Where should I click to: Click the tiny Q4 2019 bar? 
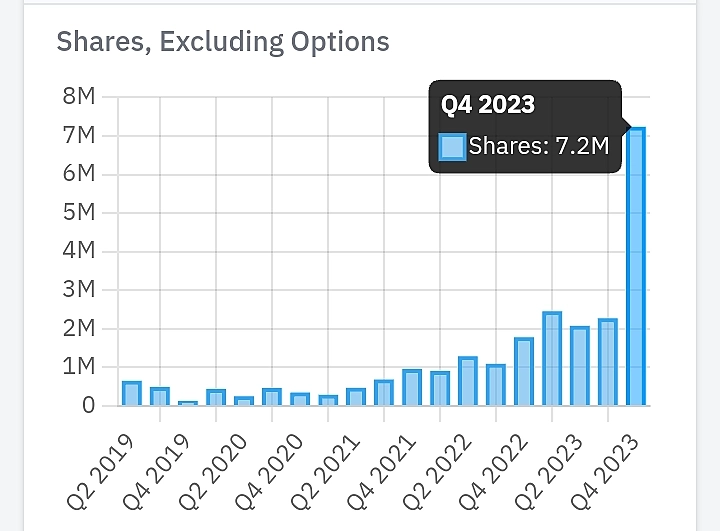point(188,403)
